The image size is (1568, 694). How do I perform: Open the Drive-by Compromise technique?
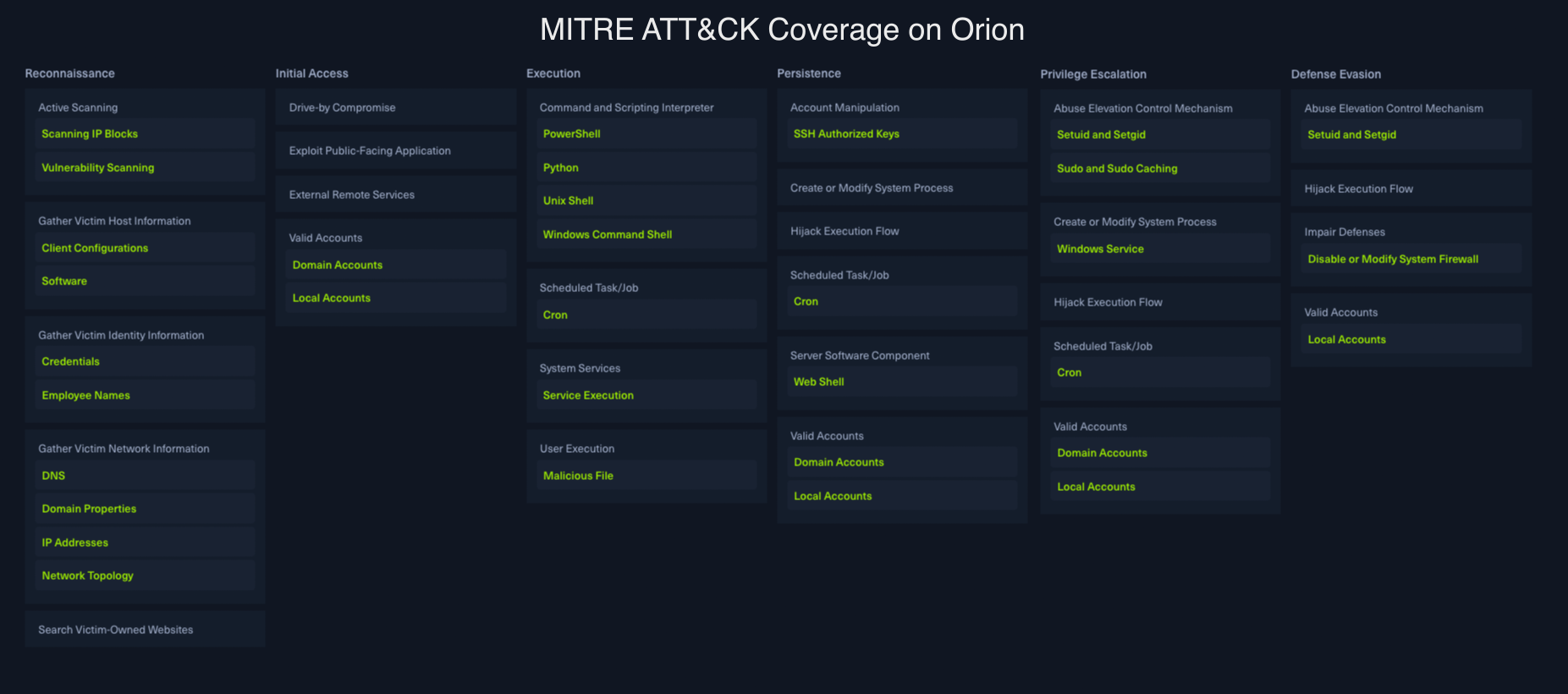point(342,107)
